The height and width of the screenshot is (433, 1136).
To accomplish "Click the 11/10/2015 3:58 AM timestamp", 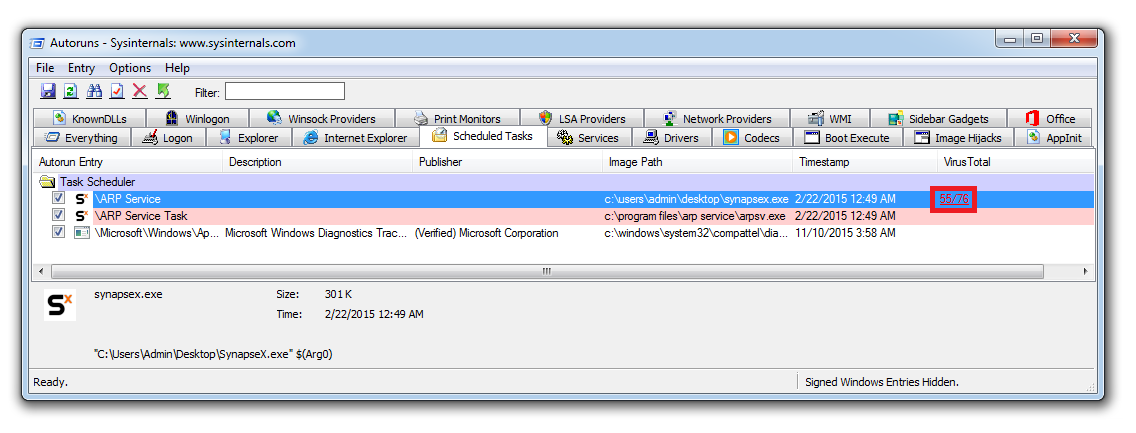I will coord(845,233).
